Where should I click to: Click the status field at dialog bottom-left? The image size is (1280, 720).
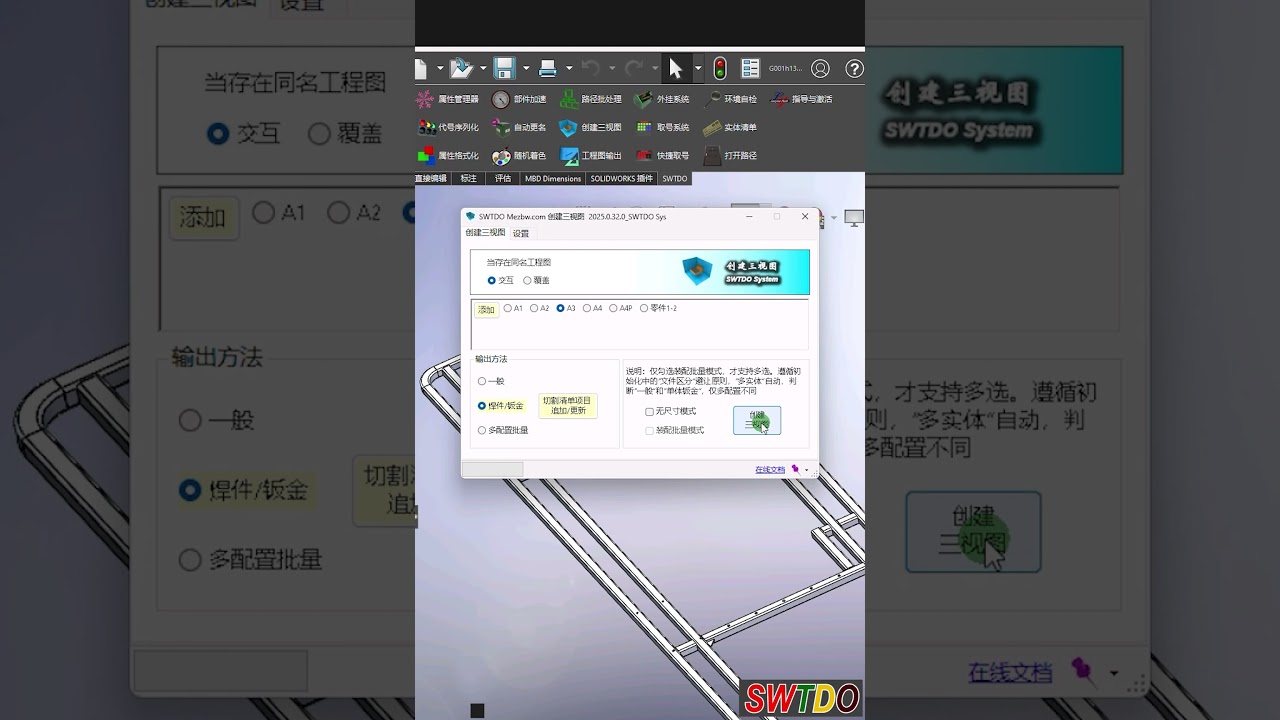492,469
